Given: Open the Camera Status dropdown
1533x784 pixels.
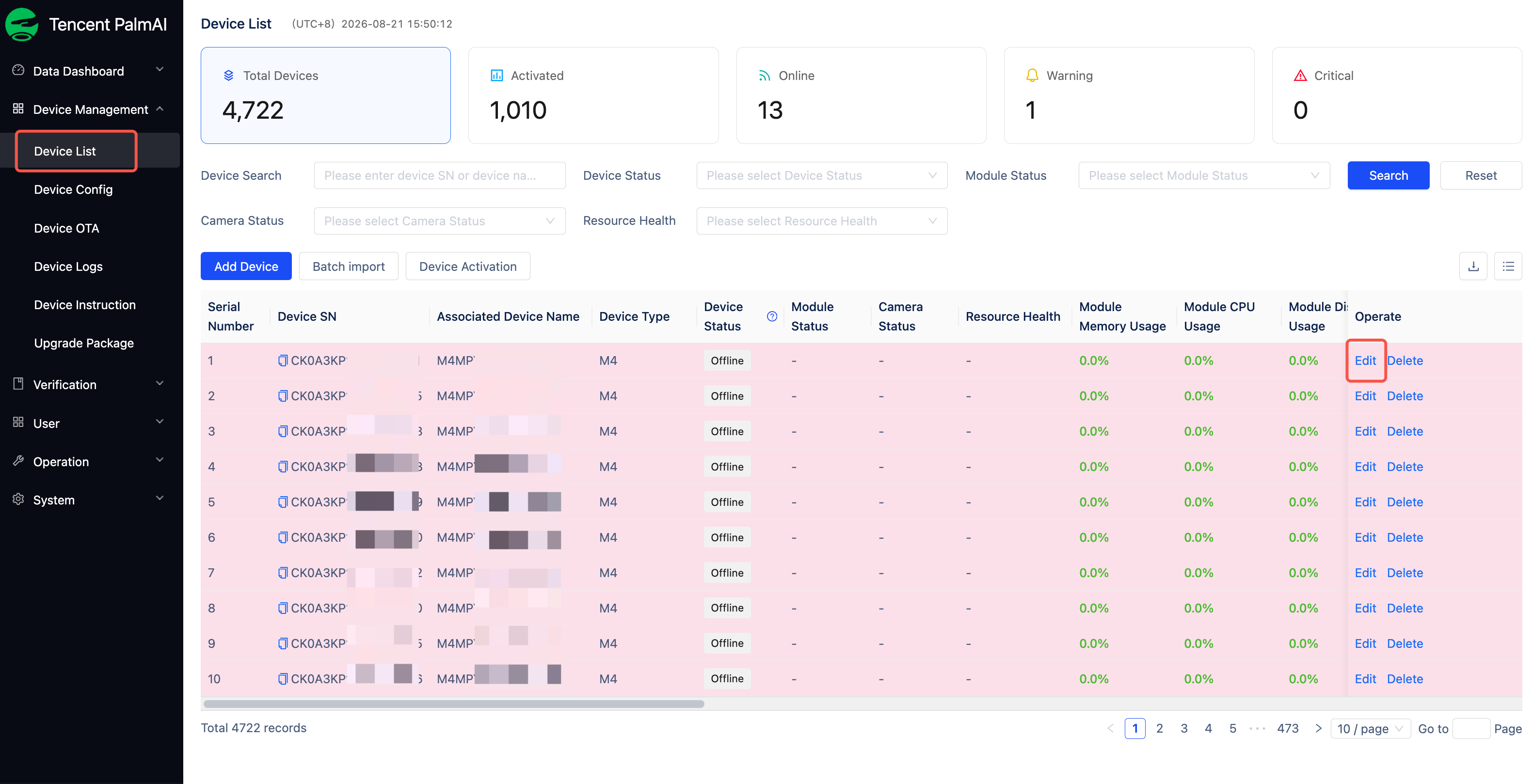Looking at the screenshot, I should [440, 220].
